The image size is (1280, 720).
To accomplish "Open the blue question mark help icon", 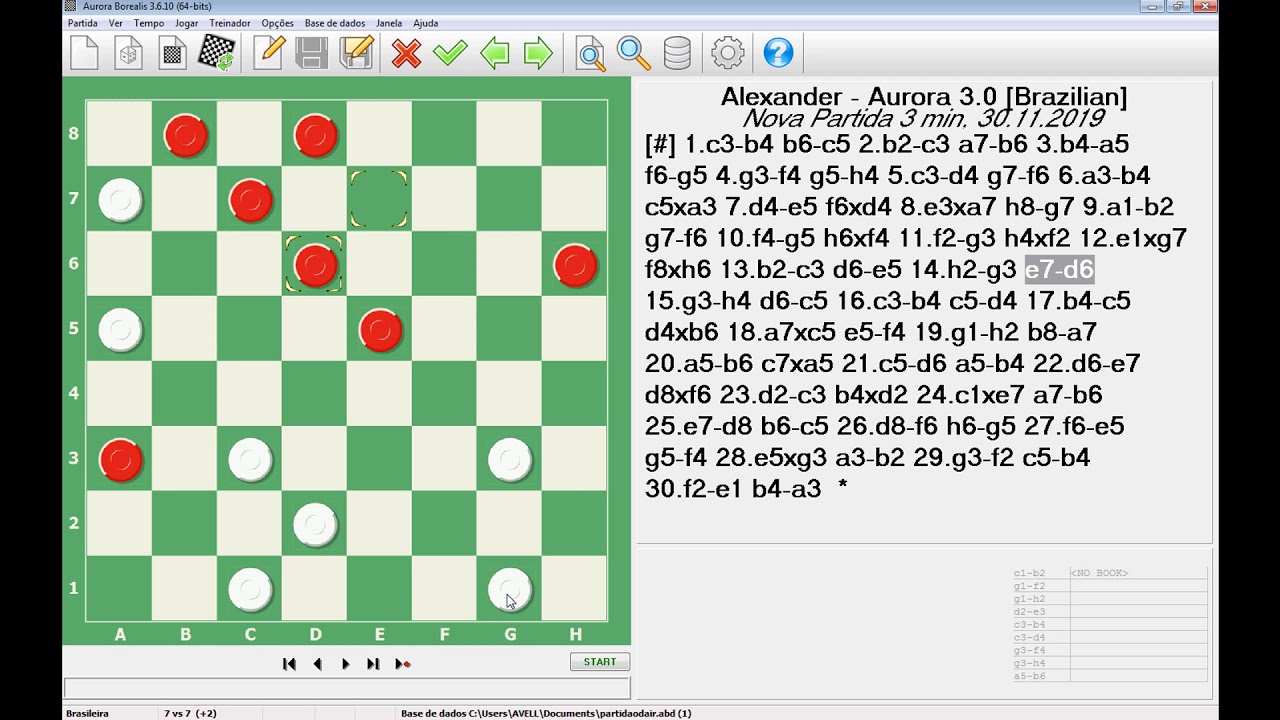I will coord(778,53).
